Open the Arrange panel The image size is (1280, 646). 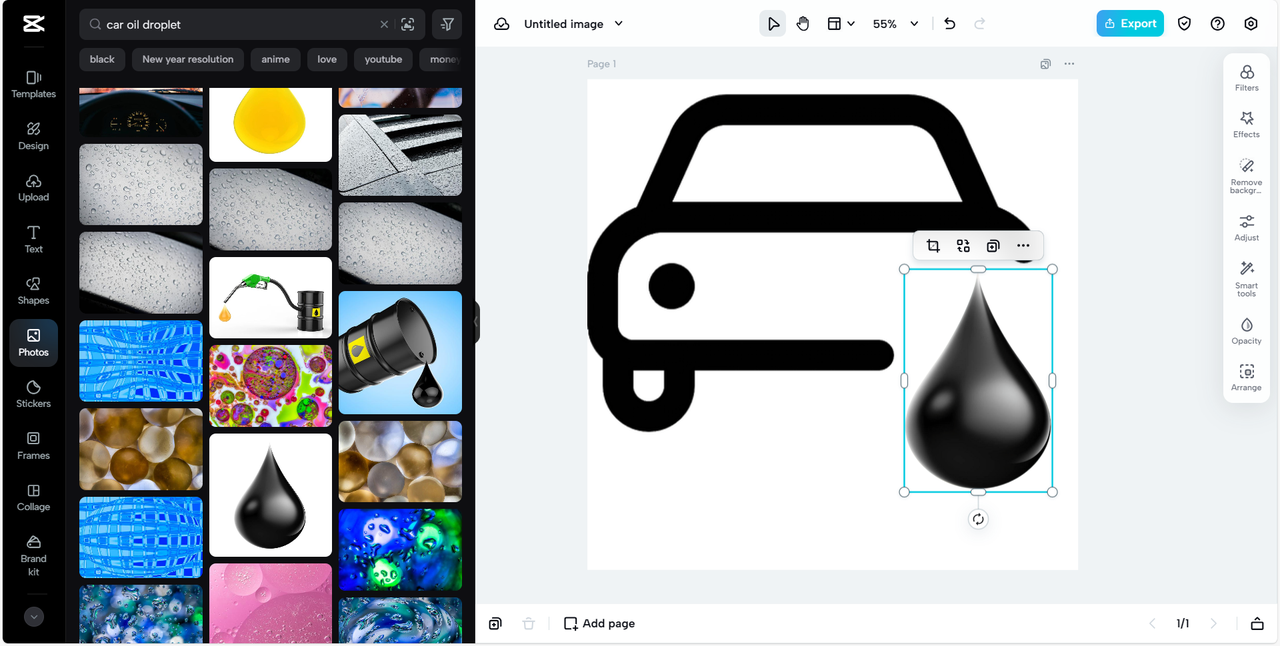1247,378
